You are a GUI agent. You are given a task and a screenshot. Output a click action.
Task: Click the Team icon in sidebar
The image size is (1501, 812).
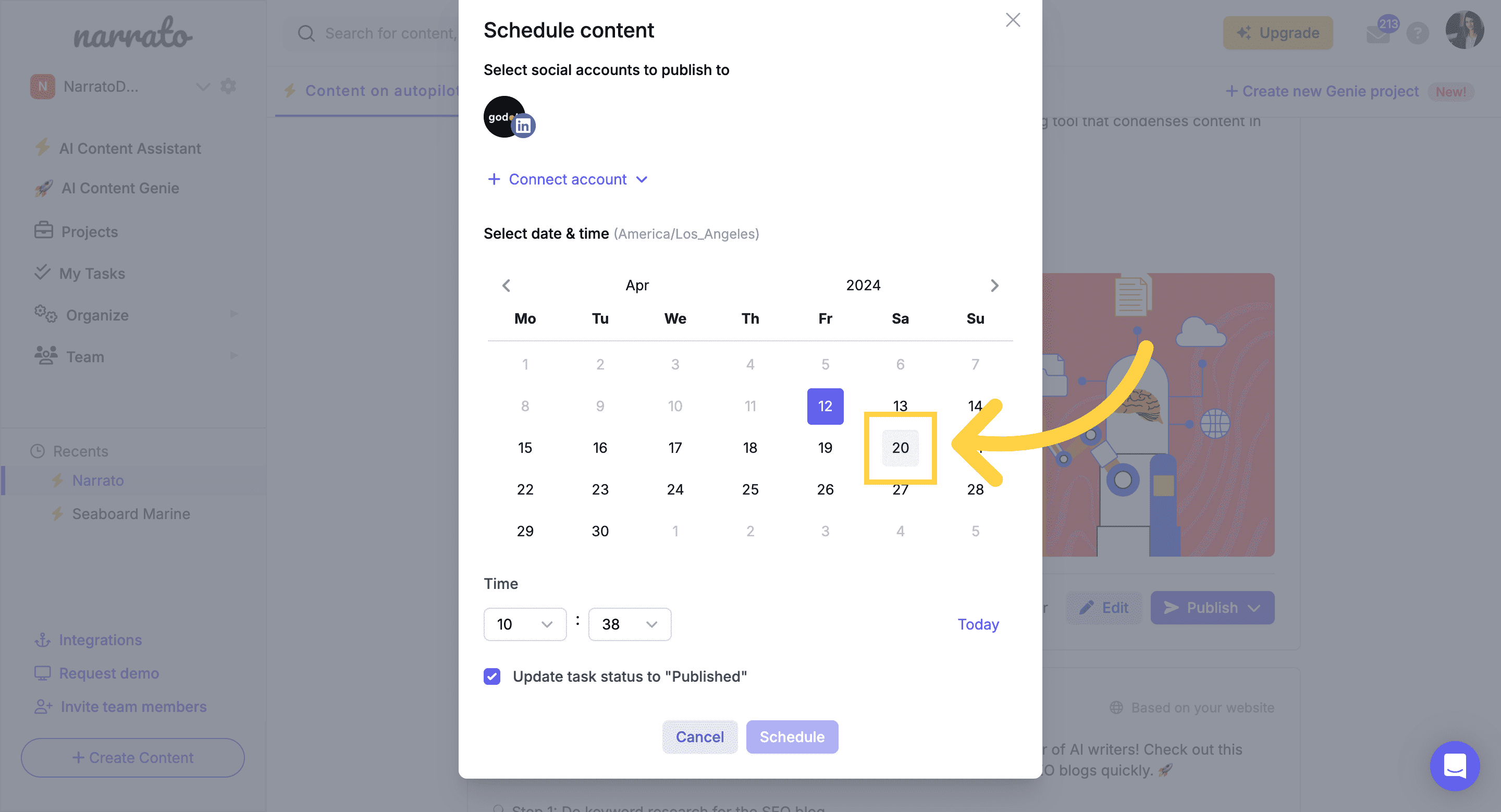point(45,355)
